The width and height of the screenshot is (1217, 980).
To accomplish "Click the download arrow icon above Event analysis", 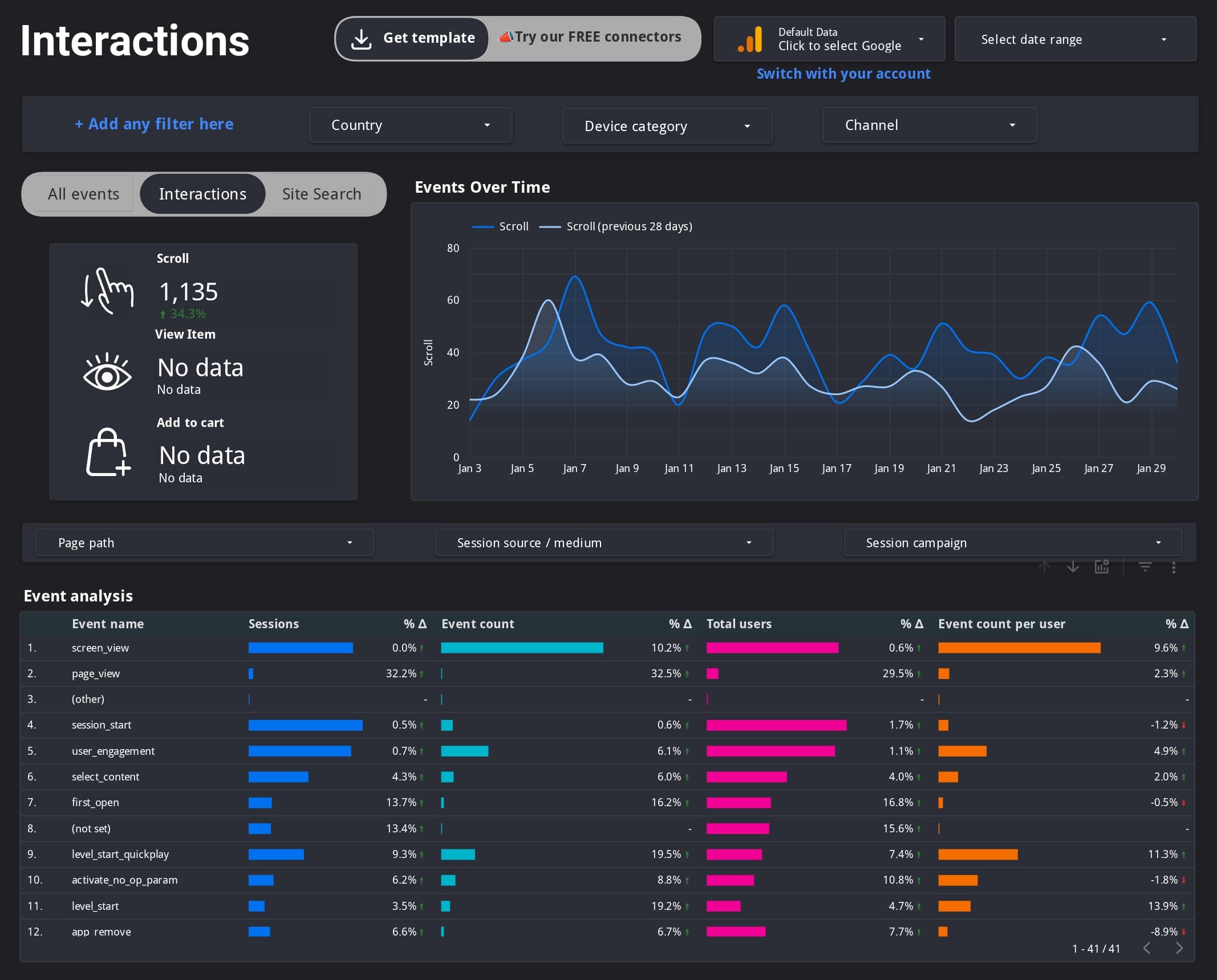I will click(1073, 567).
